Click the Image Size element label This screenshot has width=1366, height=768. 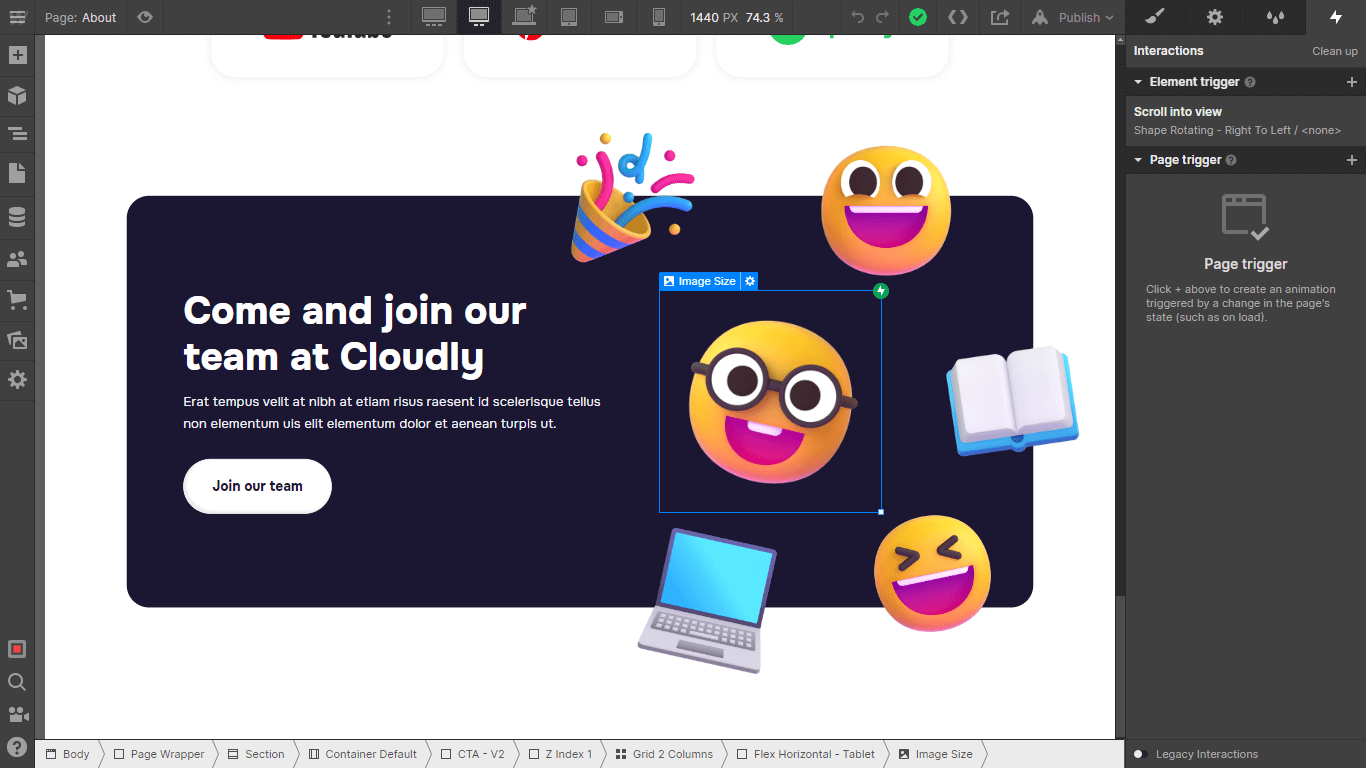[x=700, y=281]
